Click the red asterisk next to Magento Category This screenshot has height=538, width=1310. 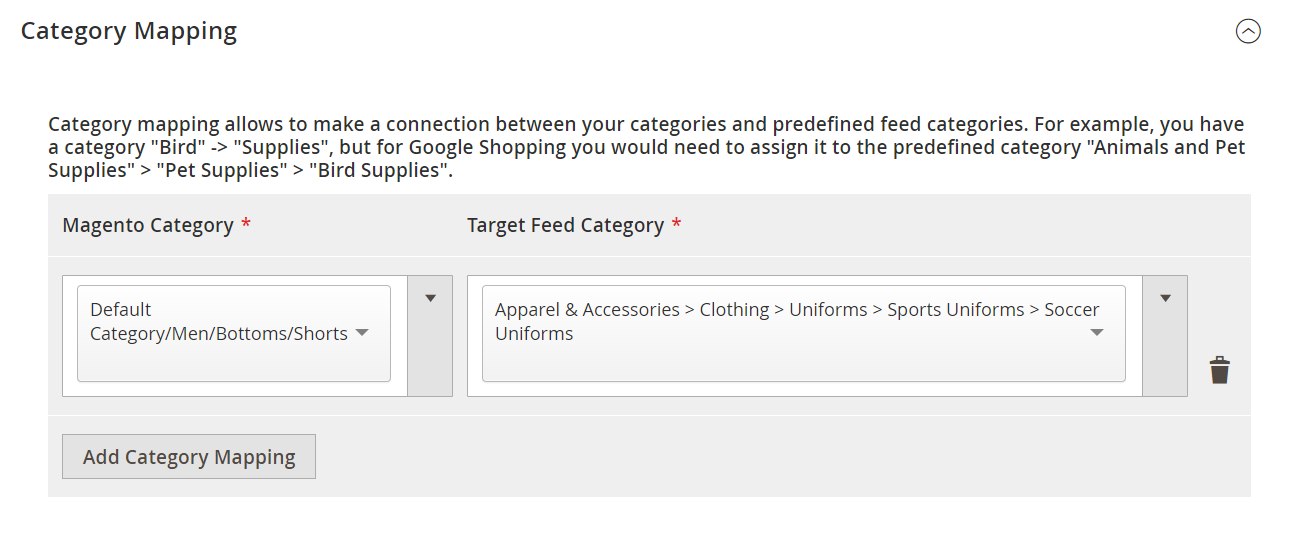coord(246,224)
